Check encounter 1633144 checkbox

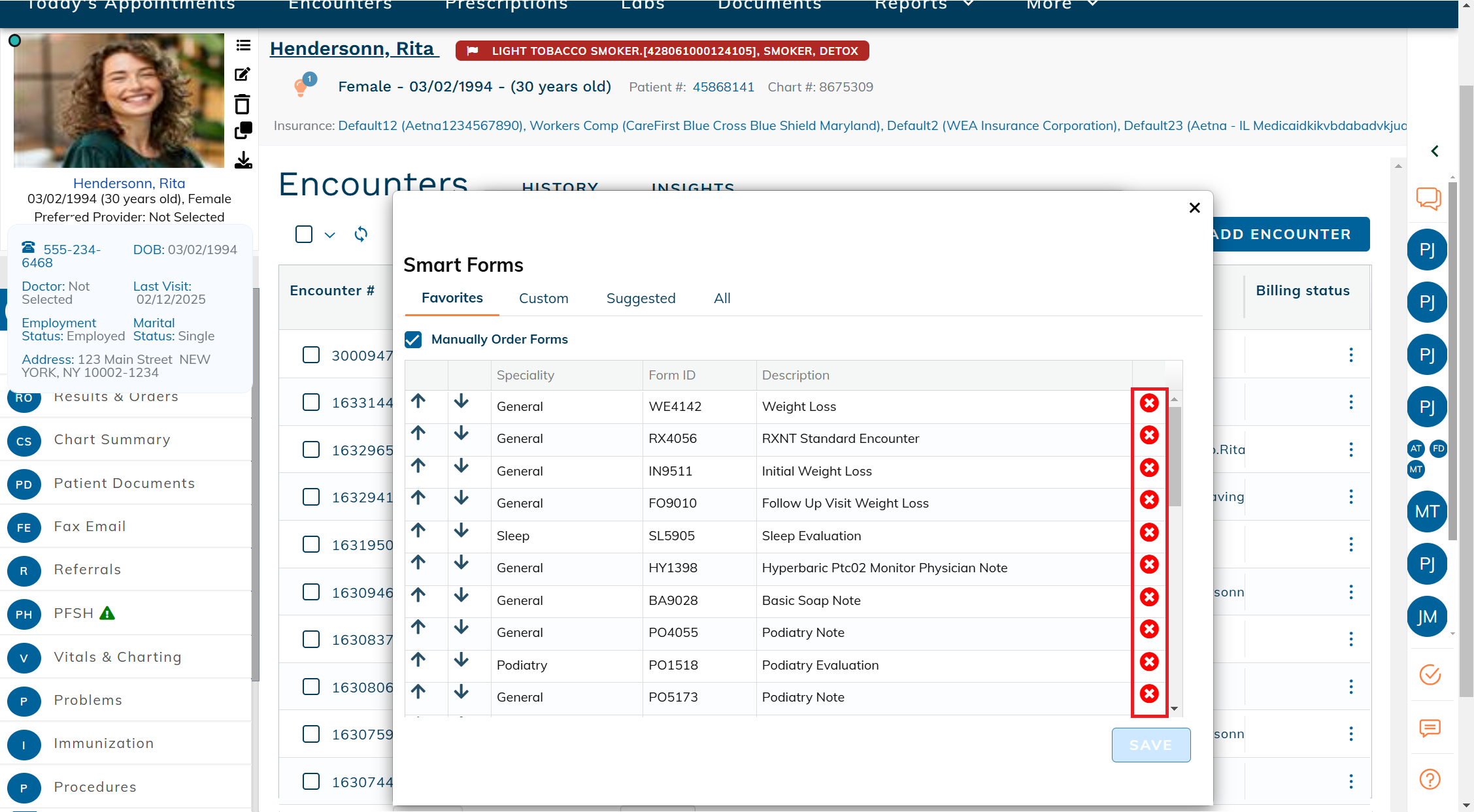pos(311,402)
